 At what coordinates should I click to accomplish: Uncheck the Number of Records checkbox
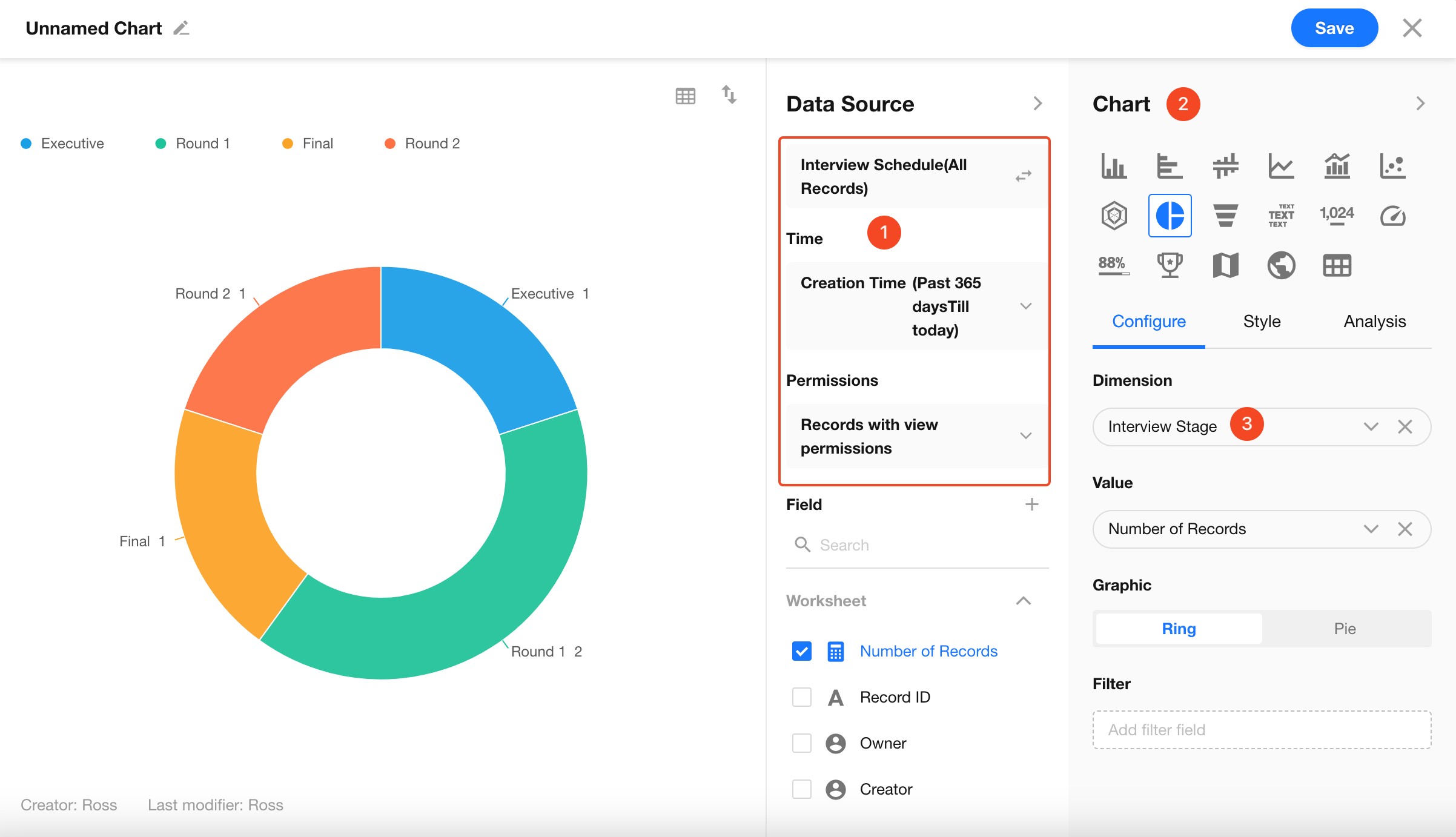point(802,651)
